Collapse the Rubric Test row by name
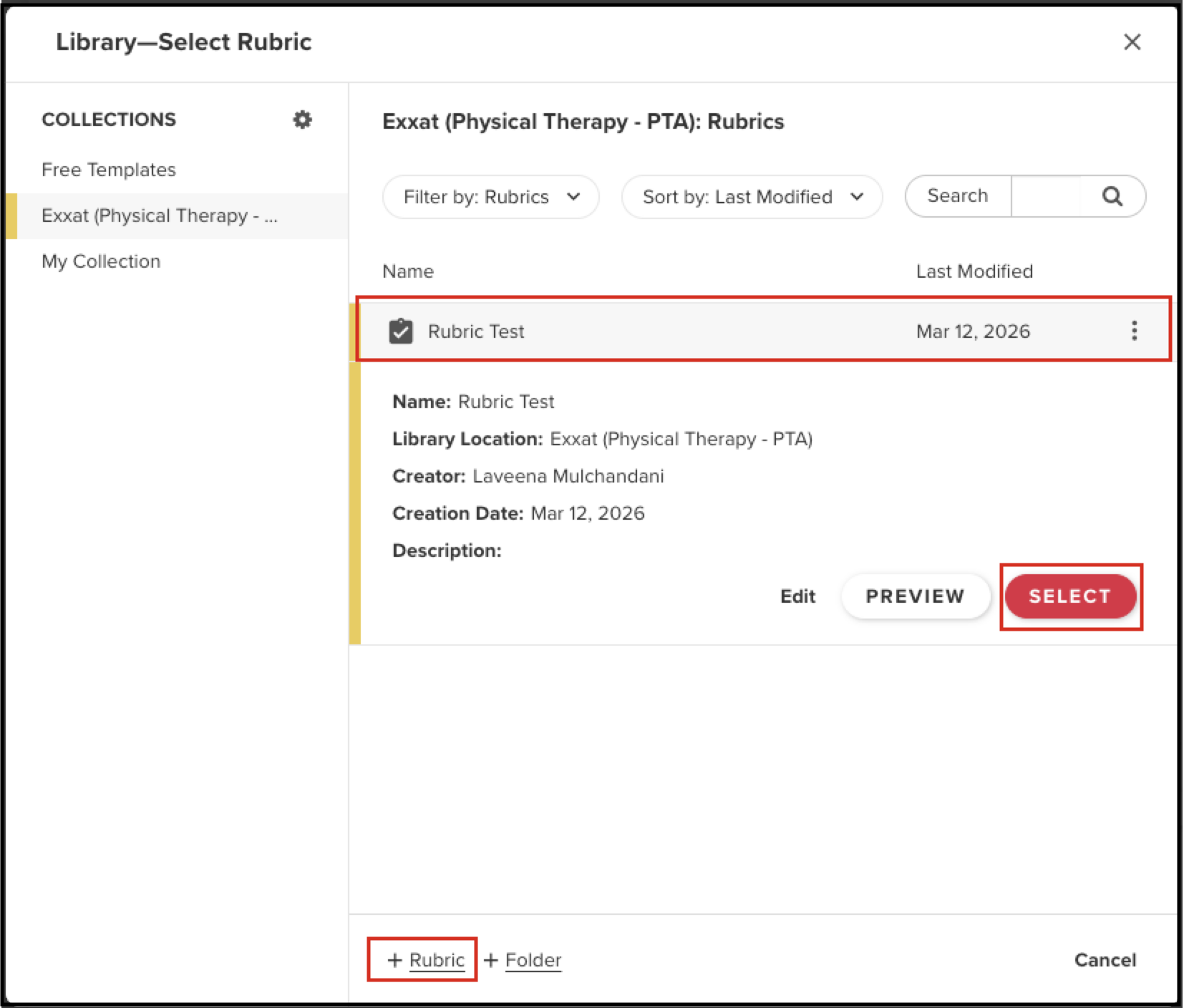Image resolution: width=1184 pixels, height=1008 pixels. point(476,331)
